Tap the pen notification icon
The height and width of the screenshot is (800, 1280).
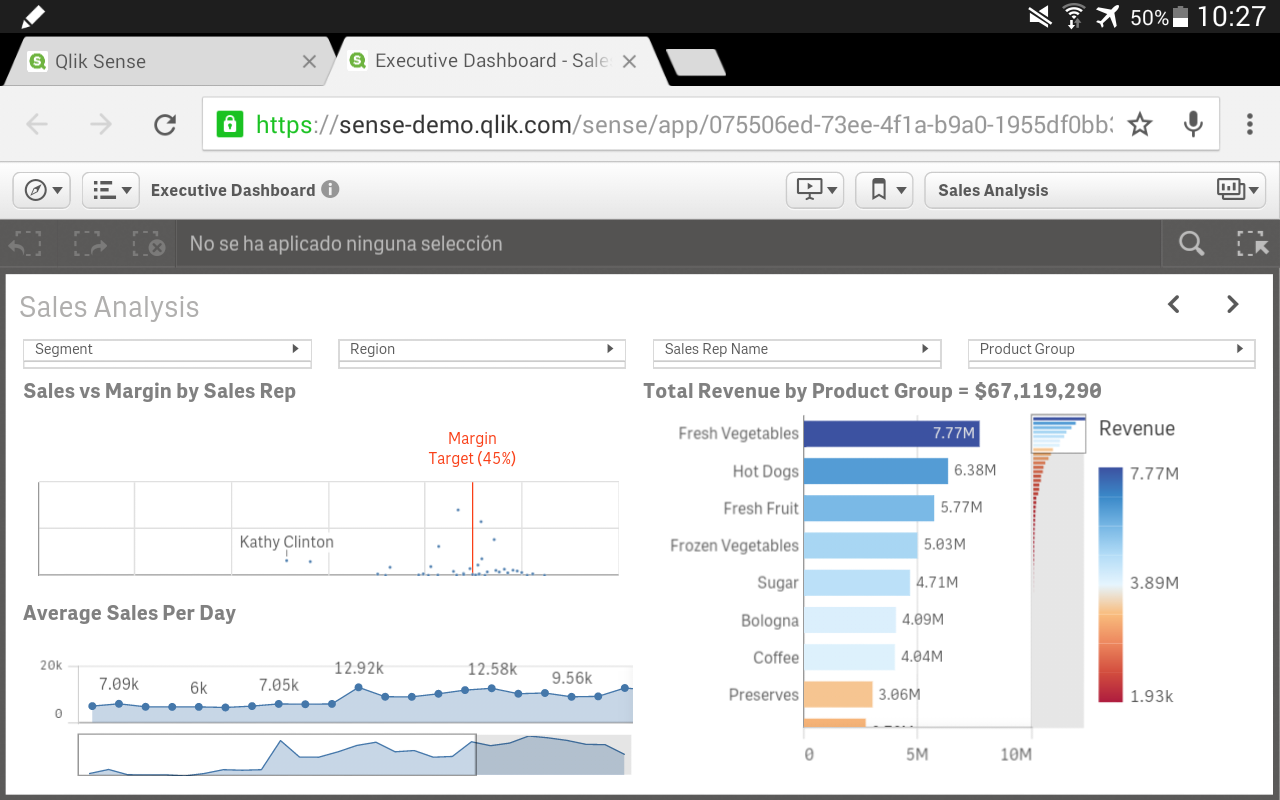coord(32,16)
